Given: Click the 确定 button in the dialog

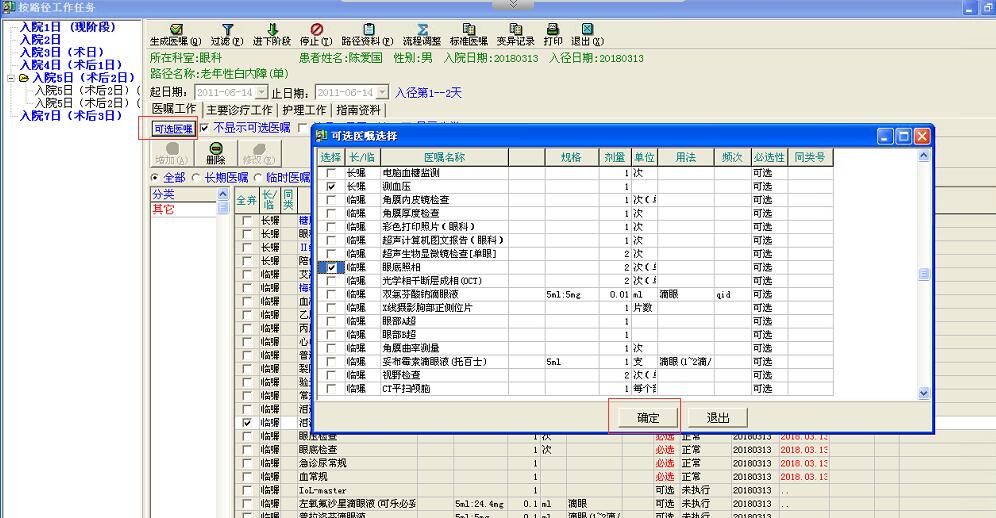Looking at the screenshot, I should (x=648, y=418).
